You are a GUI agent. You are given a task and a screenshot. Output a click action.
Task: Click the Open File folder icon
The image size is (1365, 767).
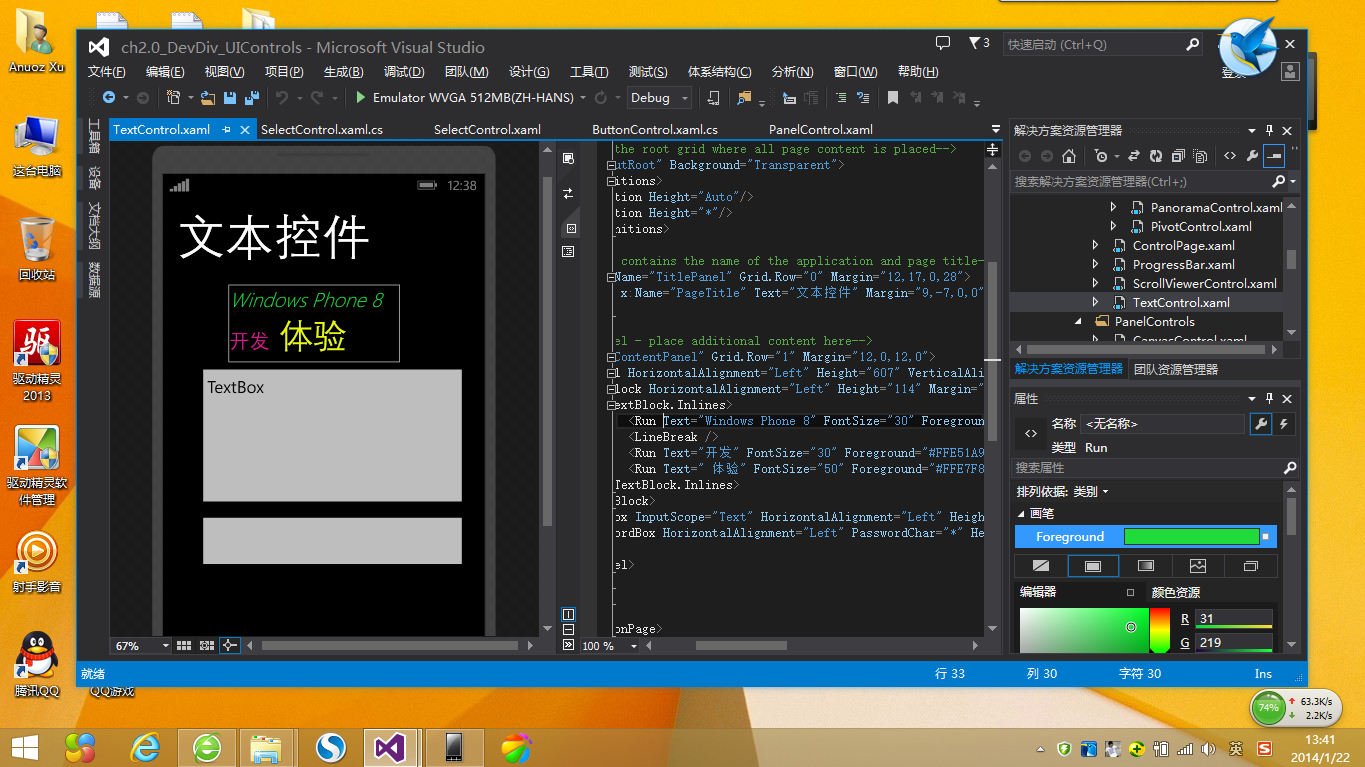click(x=208, y=98)
